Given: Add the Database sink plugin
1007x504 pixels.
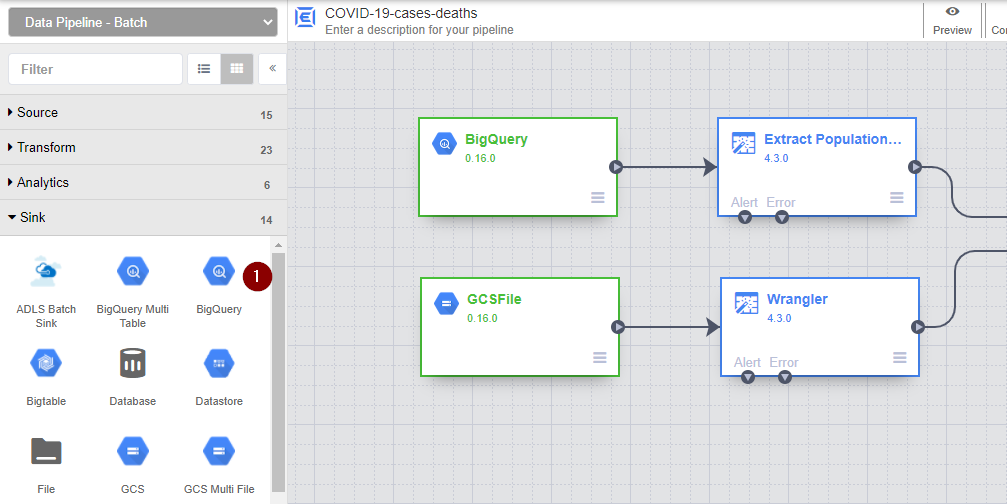Looking at the screenshot, I should point(133,377).
